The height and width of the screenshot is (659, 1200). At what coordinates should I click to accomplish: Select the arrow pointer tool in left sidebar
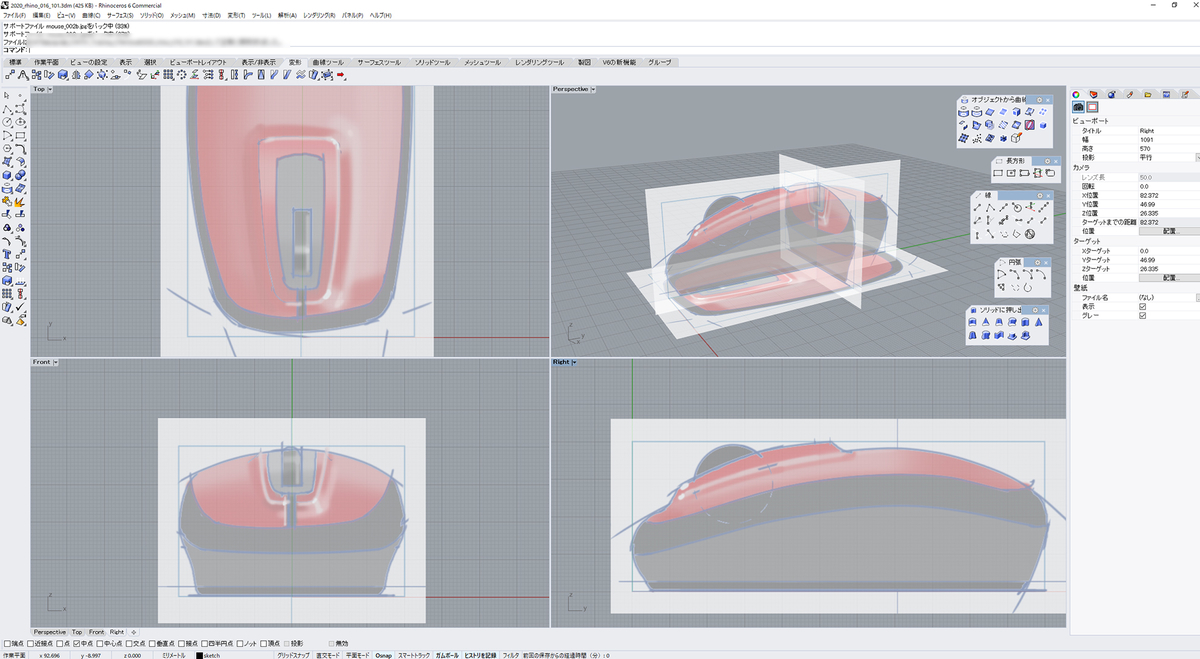click(x=7, y=95)
